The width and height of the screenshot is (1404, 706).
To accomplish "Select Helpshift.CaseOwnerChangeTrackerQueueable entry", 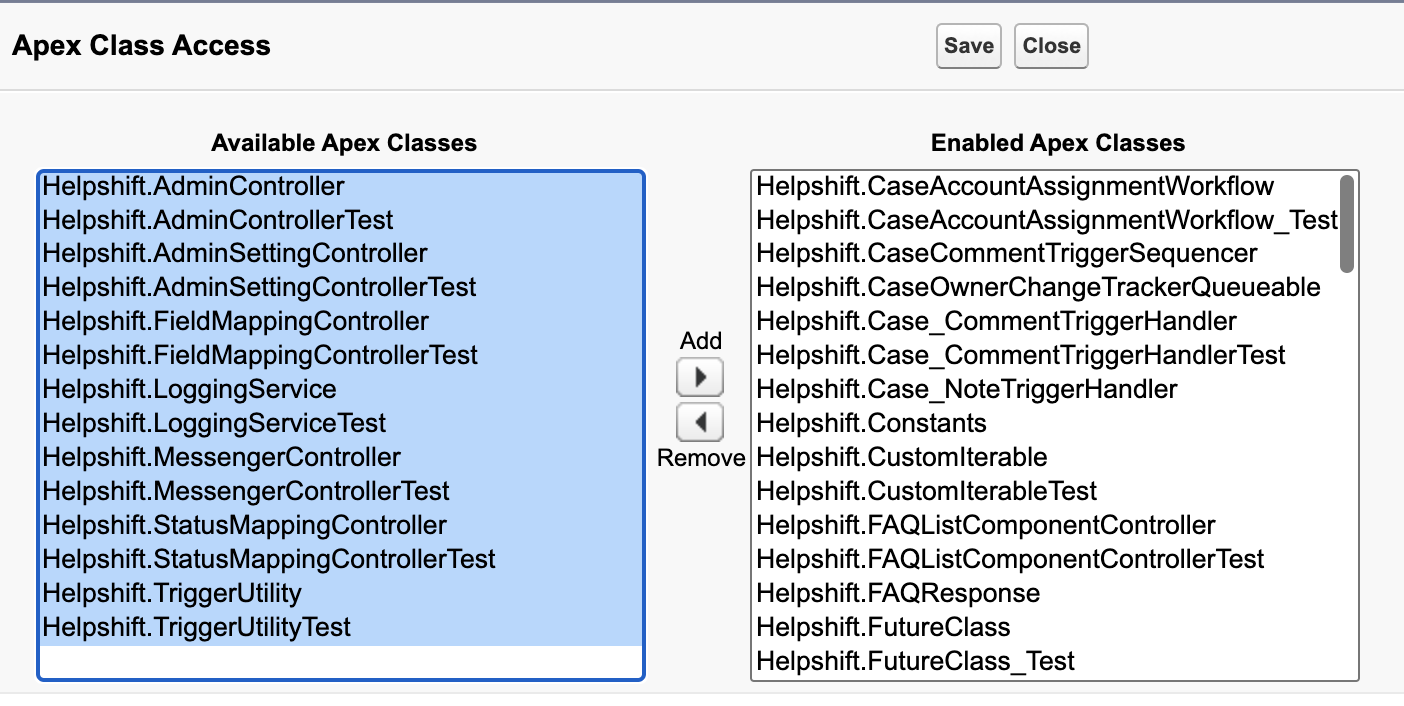I will coord(1038,287).
